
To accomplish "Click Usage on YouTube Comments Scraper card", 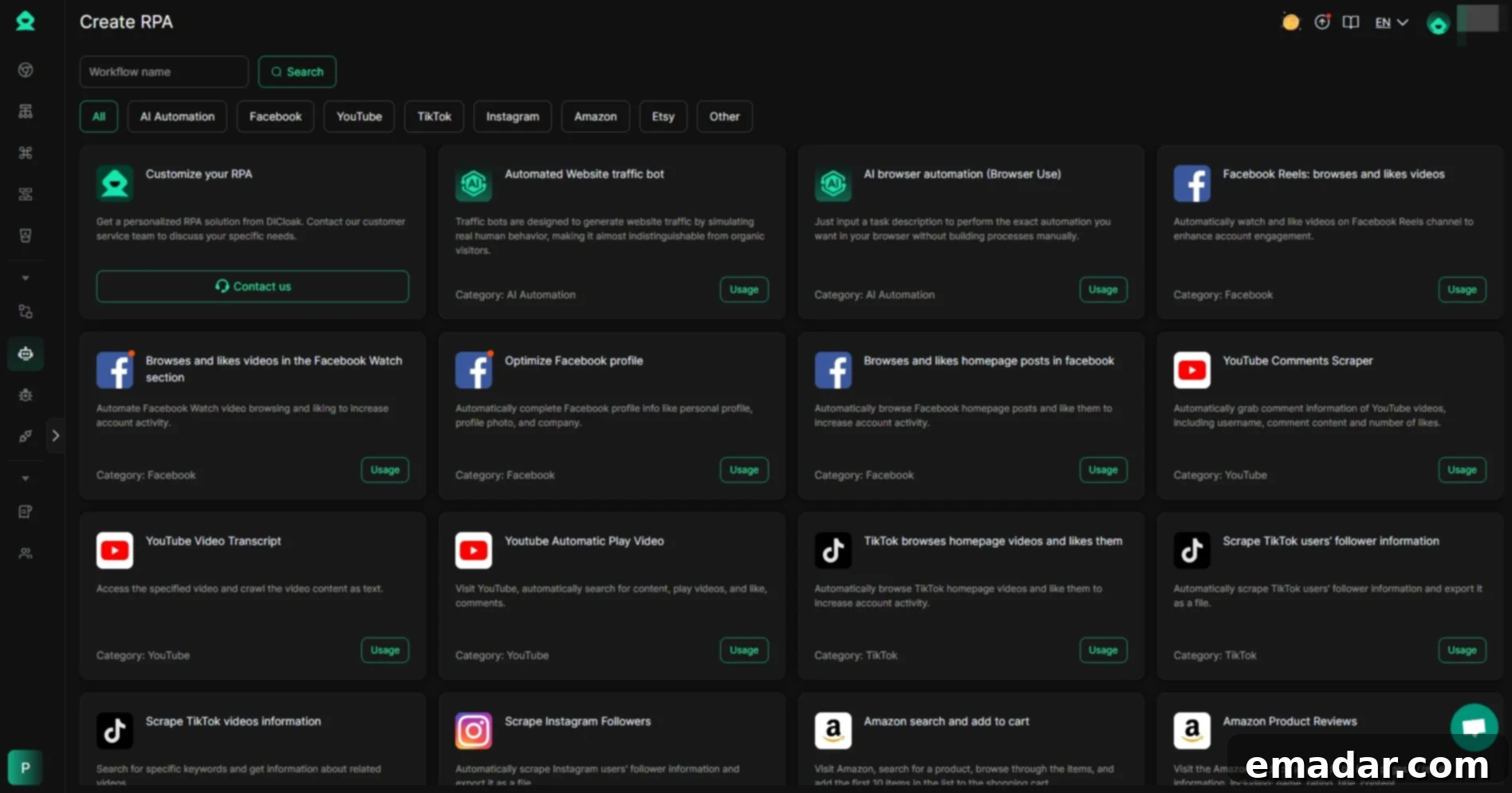I will click(x=1462, y=470).
